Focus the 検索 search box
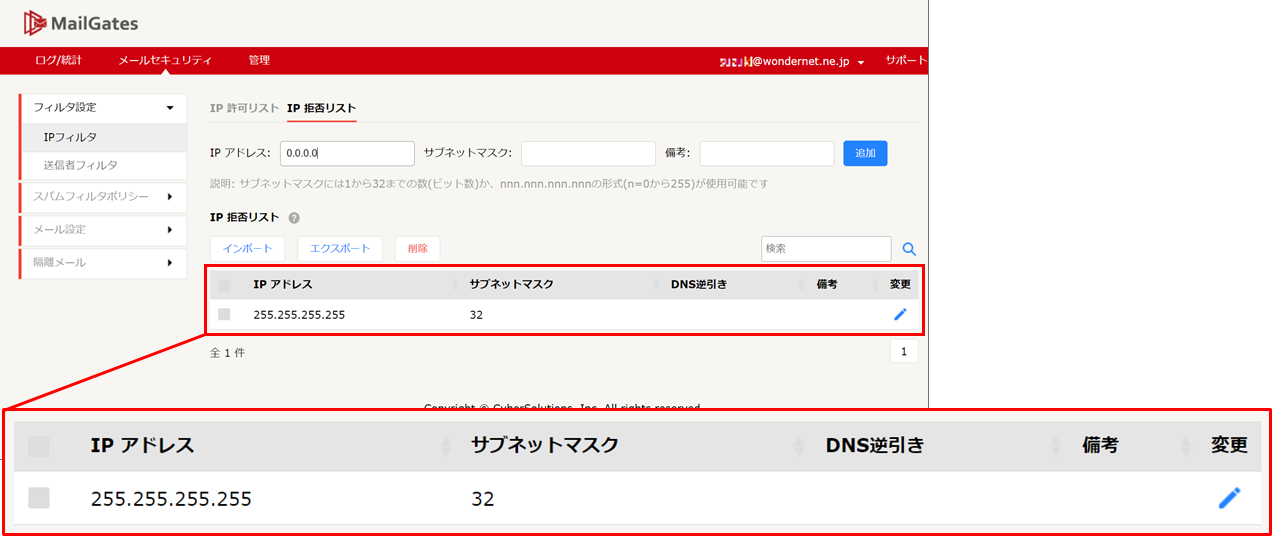The width and height of the screenshot is (1276, 539). (x=826, y=248)
